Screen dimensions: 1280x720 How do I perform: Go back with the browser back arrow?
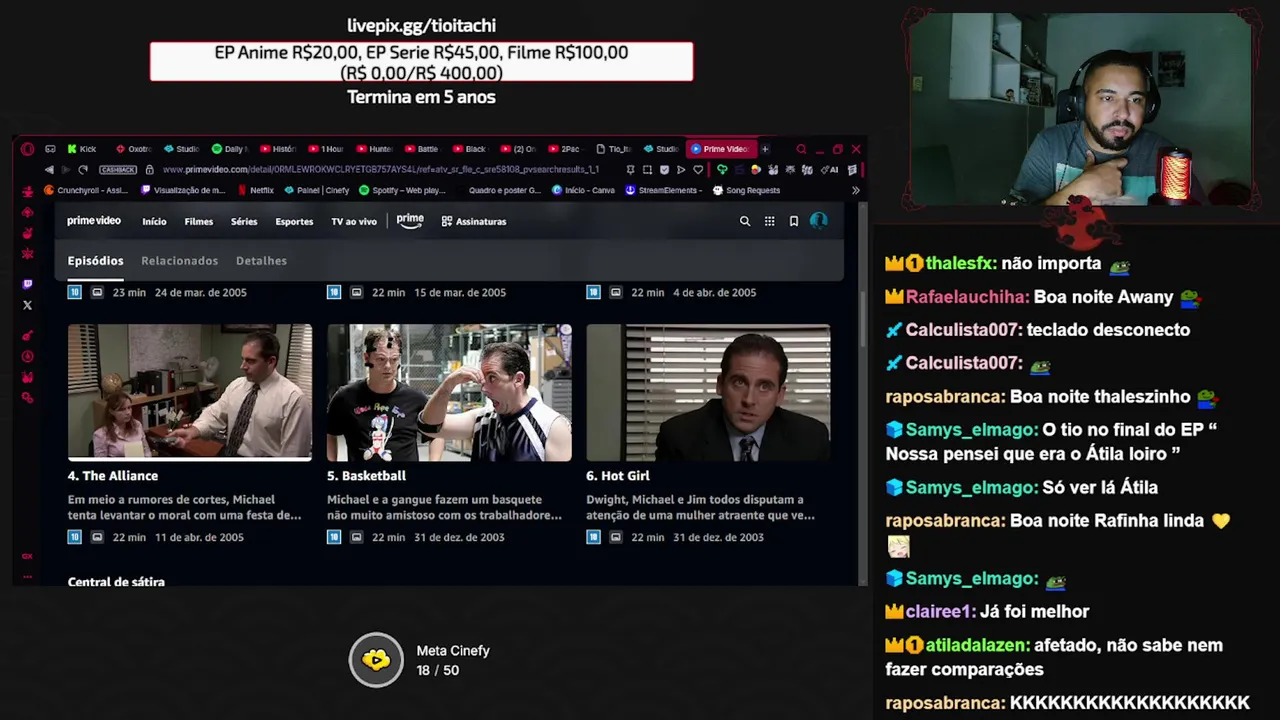[49, 170]
